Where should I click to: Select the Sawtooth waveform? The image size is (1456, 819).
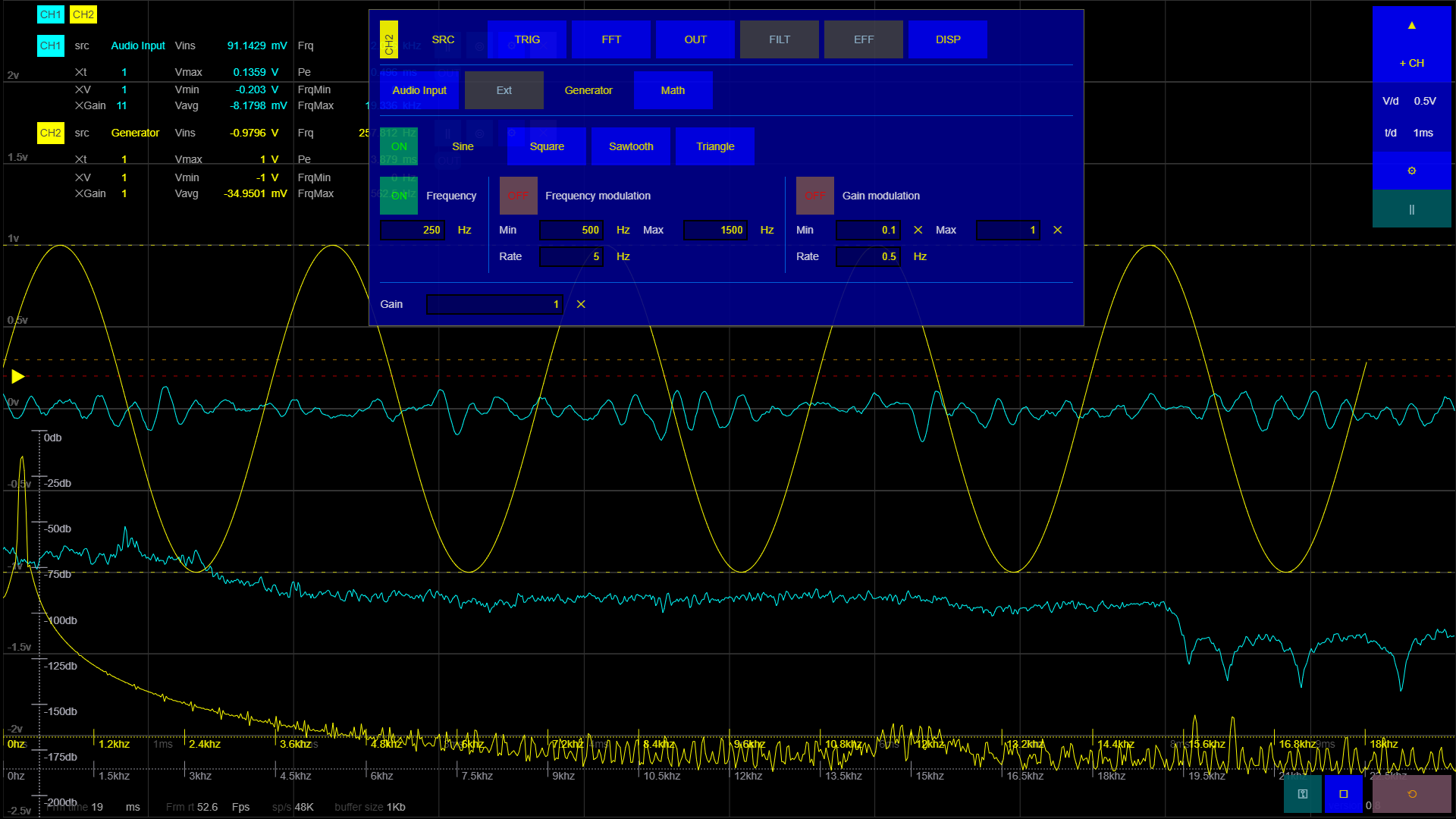click(x=630, y=146)
